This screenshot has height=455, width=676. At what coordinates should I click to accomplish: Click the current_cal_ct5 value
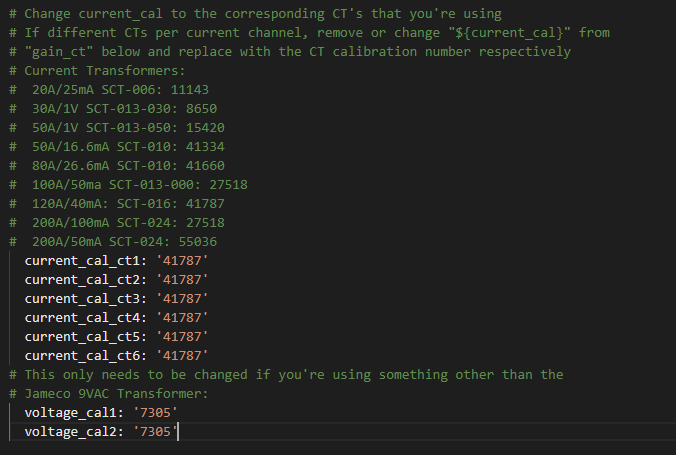point(182,337)
